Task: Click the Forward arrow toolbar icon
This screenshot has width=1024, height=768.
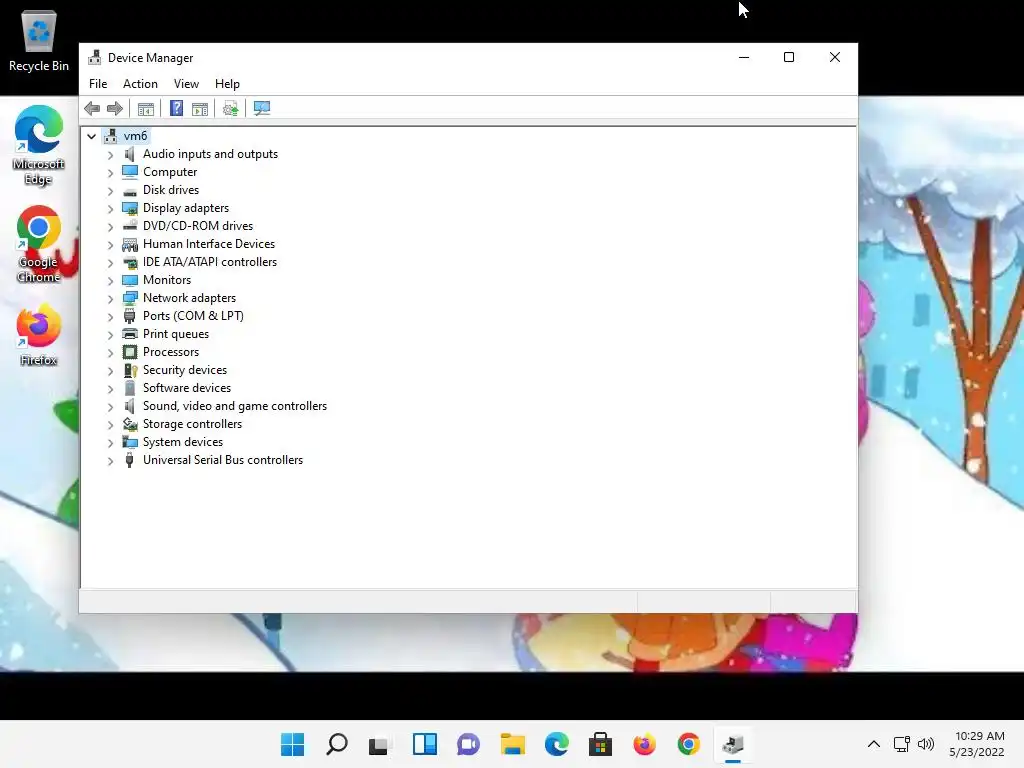Action: pyautogui.click(x=115, y=108)
